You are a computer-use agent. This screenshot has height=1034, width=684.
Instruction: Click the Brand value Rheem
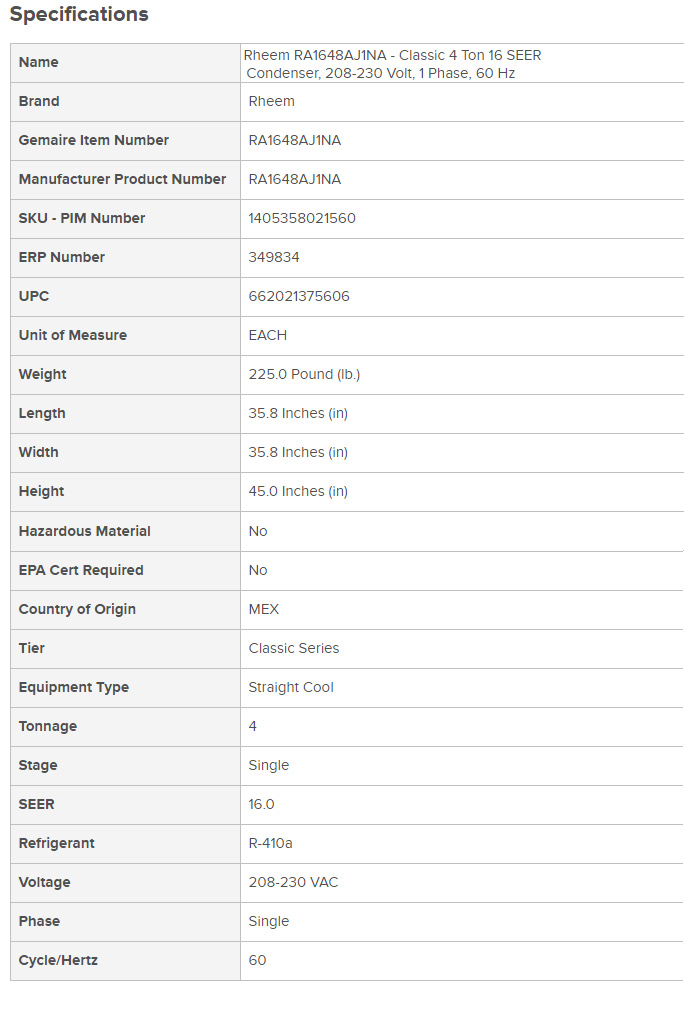coord(271,101)
